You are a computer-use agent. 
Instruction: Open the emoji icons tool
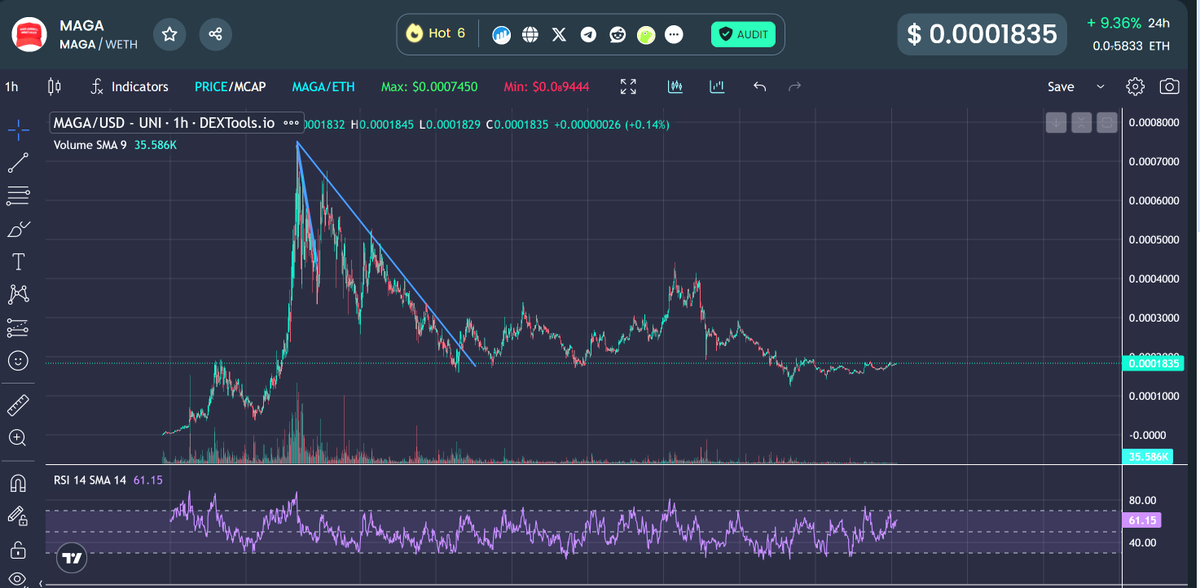pos(18,360)
